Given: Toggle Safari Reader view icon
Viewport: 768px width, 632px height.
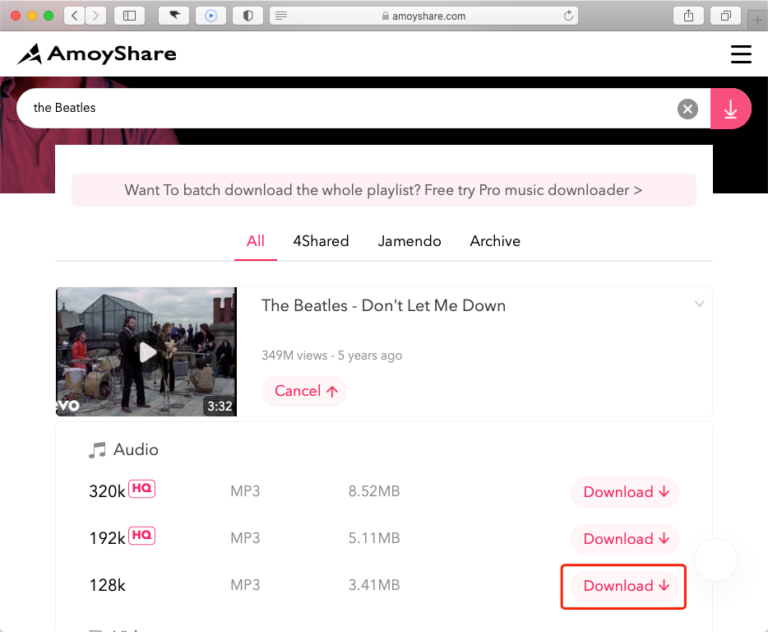Looking at the screenshot, I should tap(280, 16).
